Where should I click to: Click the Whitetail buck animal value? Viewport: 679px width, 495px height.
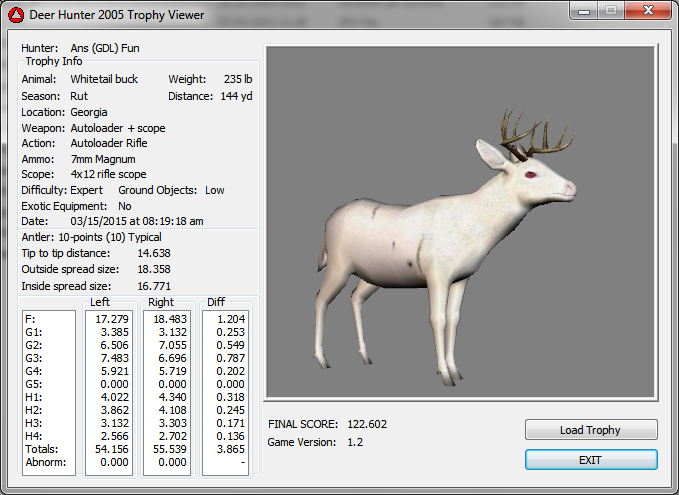pyautogui.click(x=104, y=79)
